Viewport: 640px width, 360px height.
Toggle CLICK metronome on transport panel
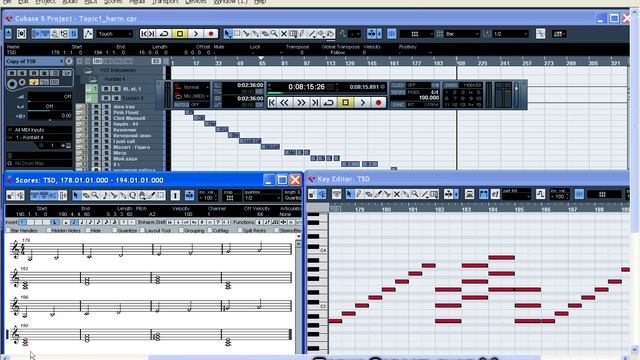click(x=397, y=85)
